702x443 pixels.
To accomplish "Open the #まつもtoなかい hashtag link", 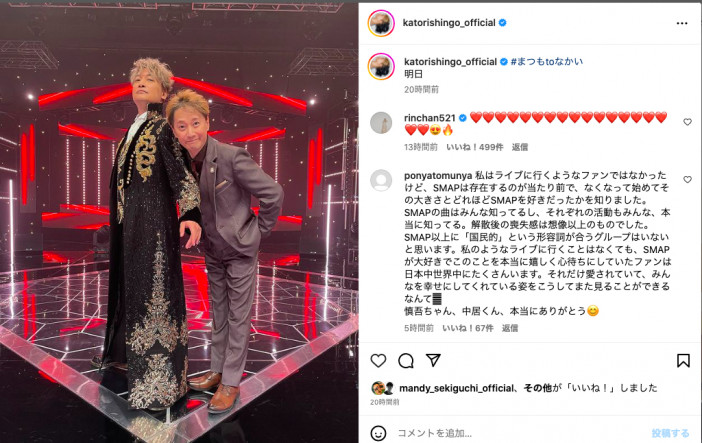I will pos(547,61).
